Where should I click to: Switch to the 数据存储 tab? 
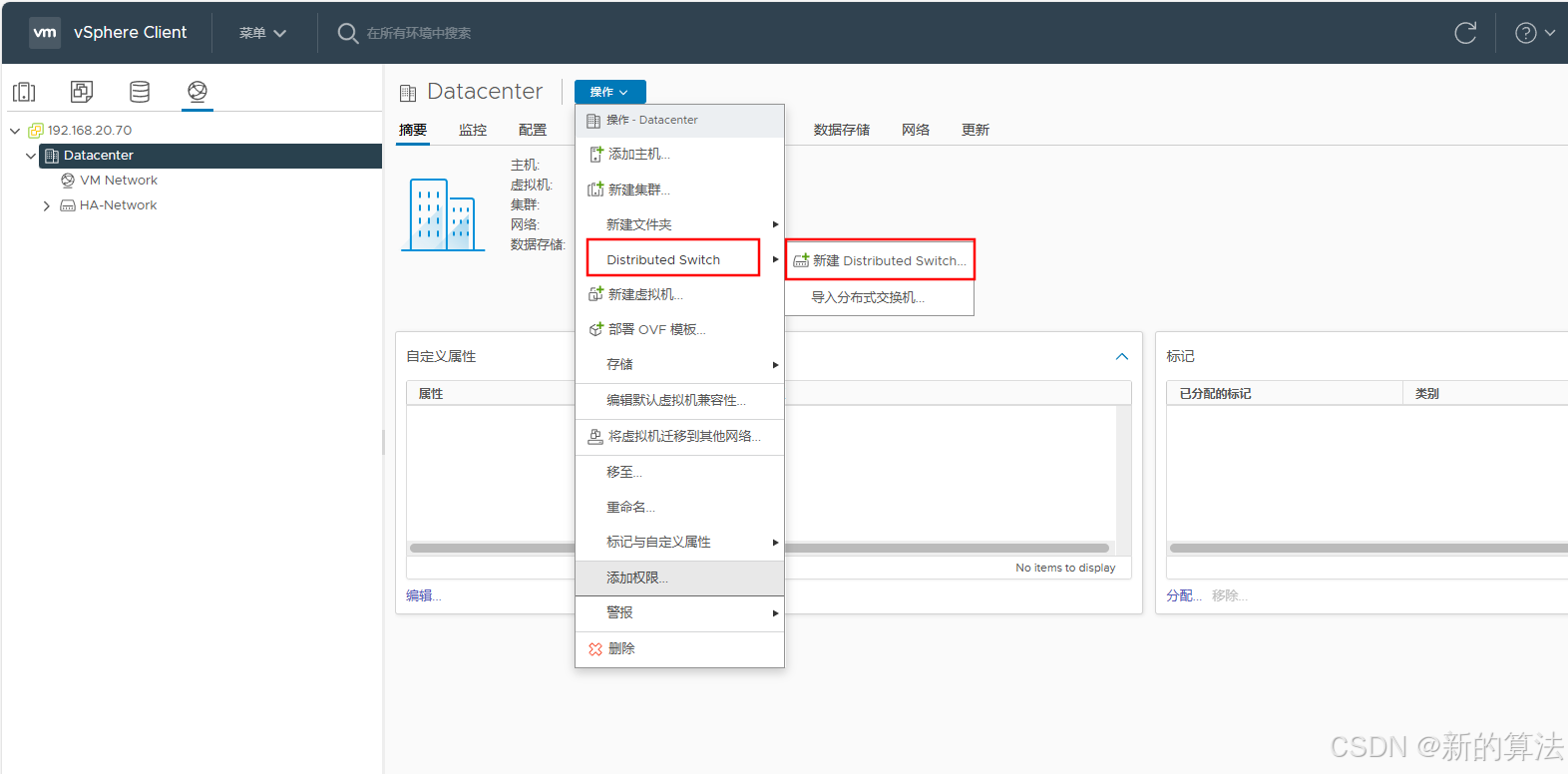(842, 130)
